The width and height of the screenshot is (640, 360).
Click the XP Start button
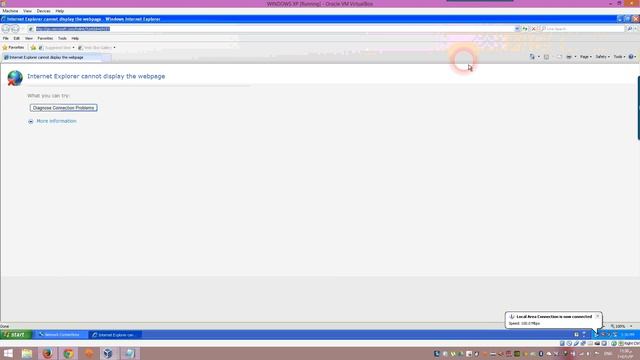tap(16, 335)
